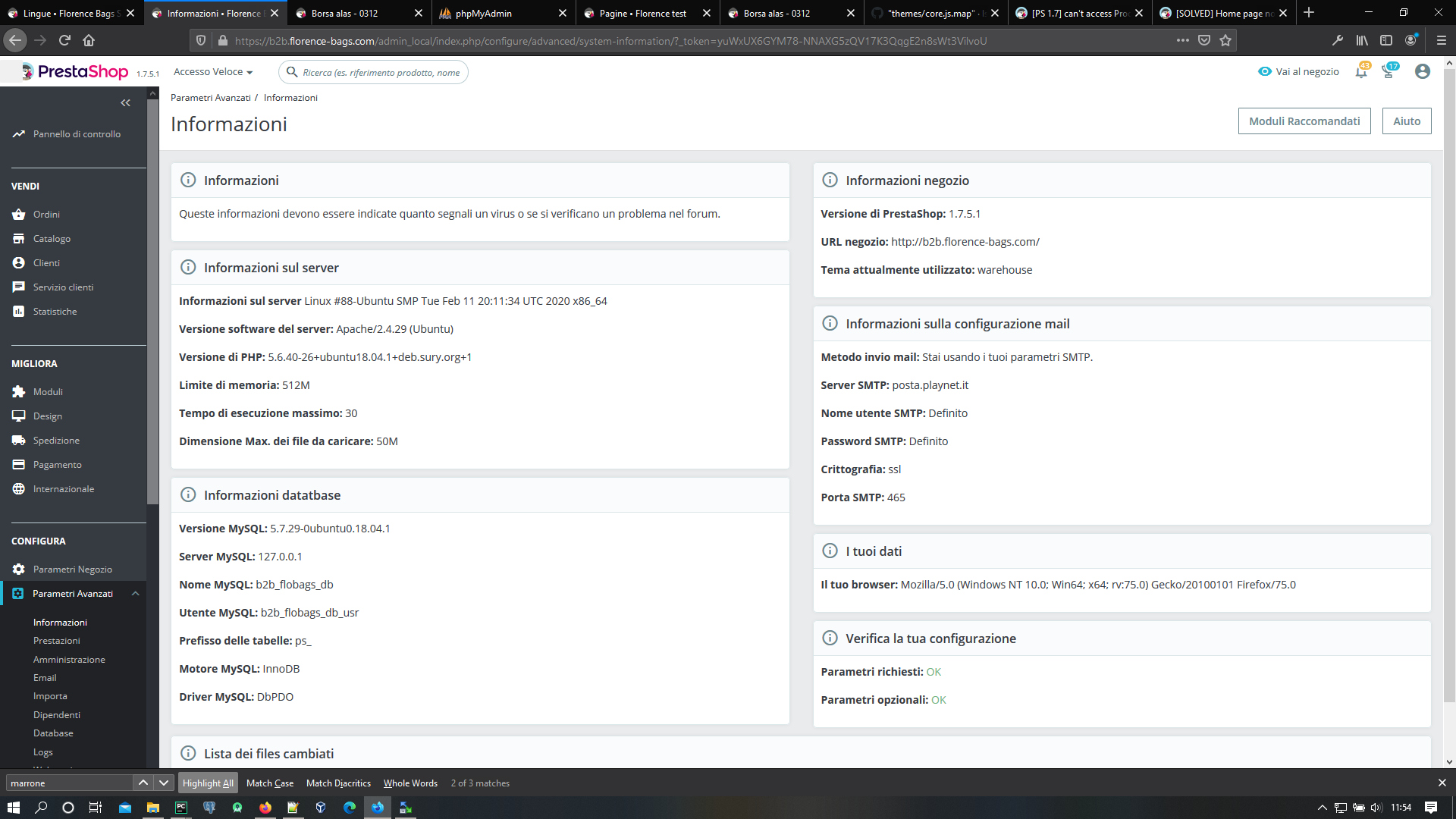Click Firefox home button icon
Image resolution: width=1456 pixels, height=819 pixels.
(89, 40)
